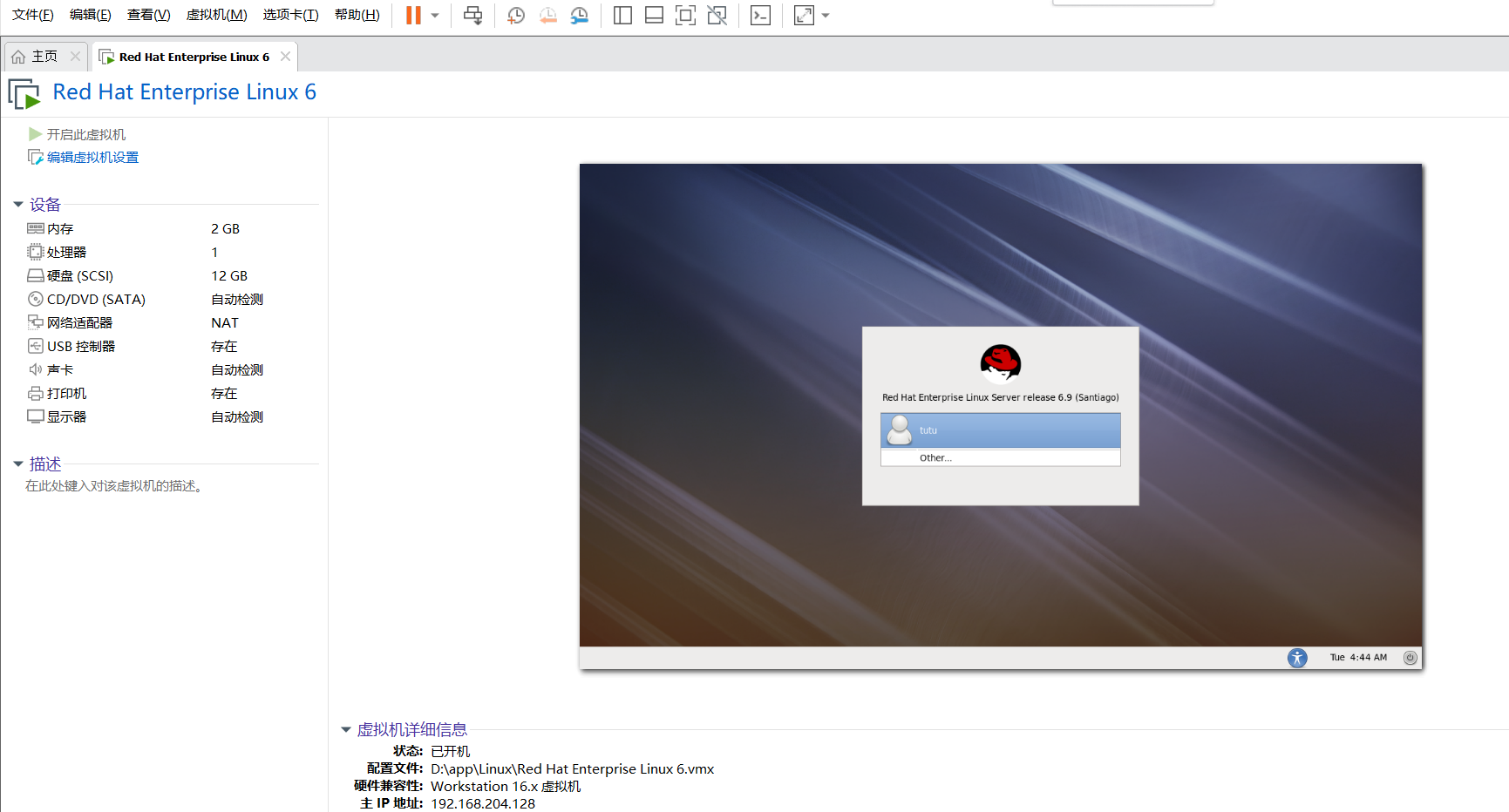
Task: Collapse the 设备 devices section
Action: click(x=18, y=204)
